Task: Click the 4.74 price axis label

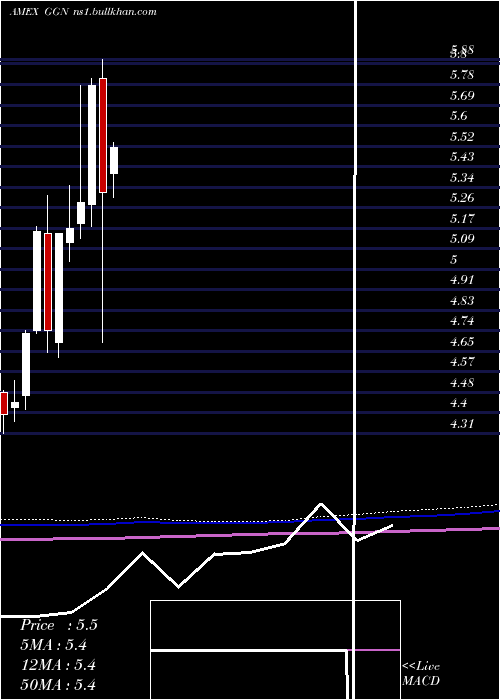Action: click(x=462, y=321)
